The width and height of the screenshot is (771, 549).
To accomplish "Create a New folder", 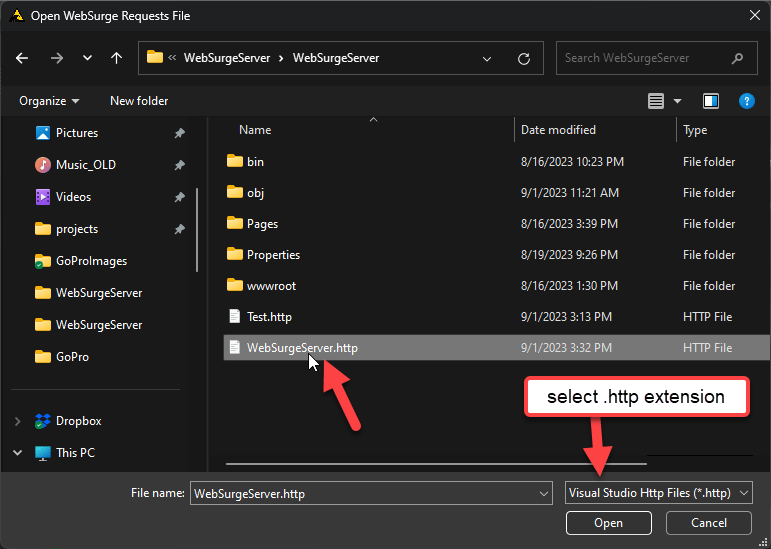I will pyautogui.click(x=139, y=101).
